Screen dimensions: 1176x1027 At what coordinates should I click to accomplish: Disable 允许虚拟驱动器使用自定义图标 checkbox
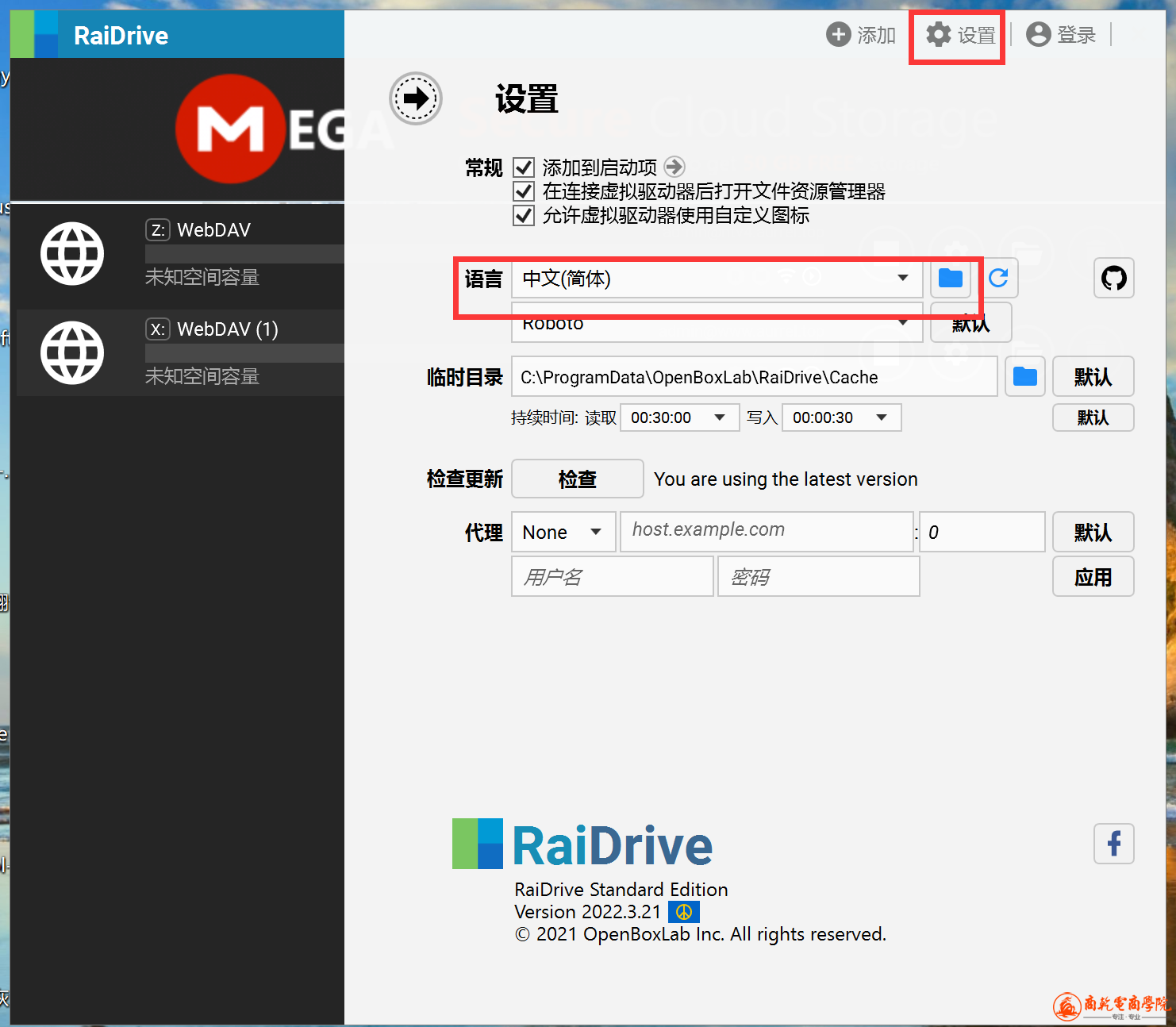(x=524, y=215)
